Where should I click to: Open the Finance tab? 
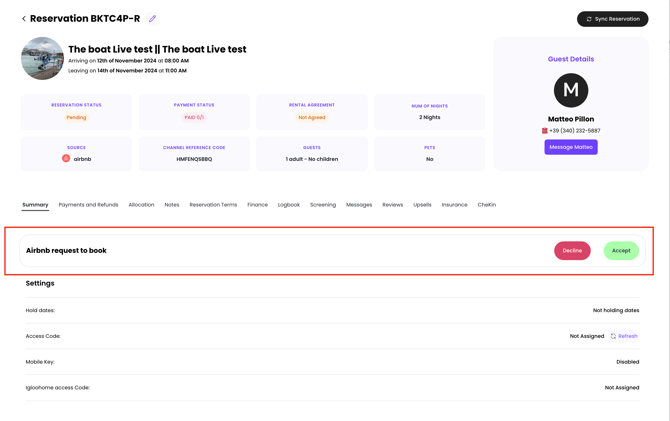click(257, 205)
